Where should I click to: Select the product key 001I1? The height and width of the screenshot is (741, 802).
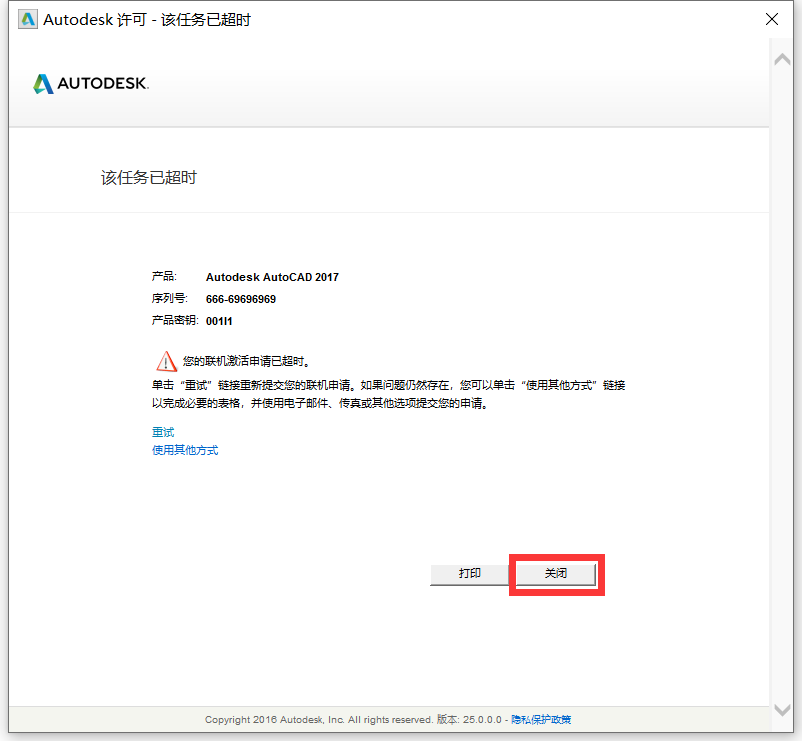(219, 321)
